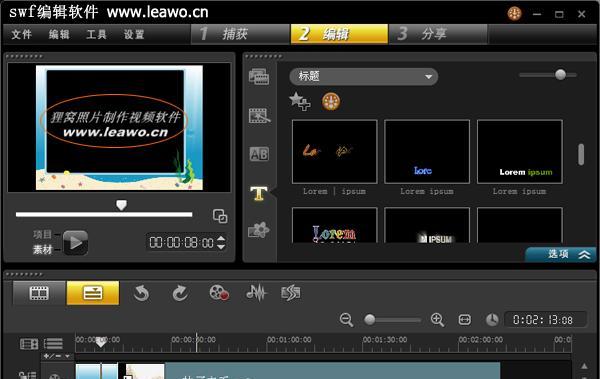Play the preview
This screenshot has width=600, height=379.
75,243
